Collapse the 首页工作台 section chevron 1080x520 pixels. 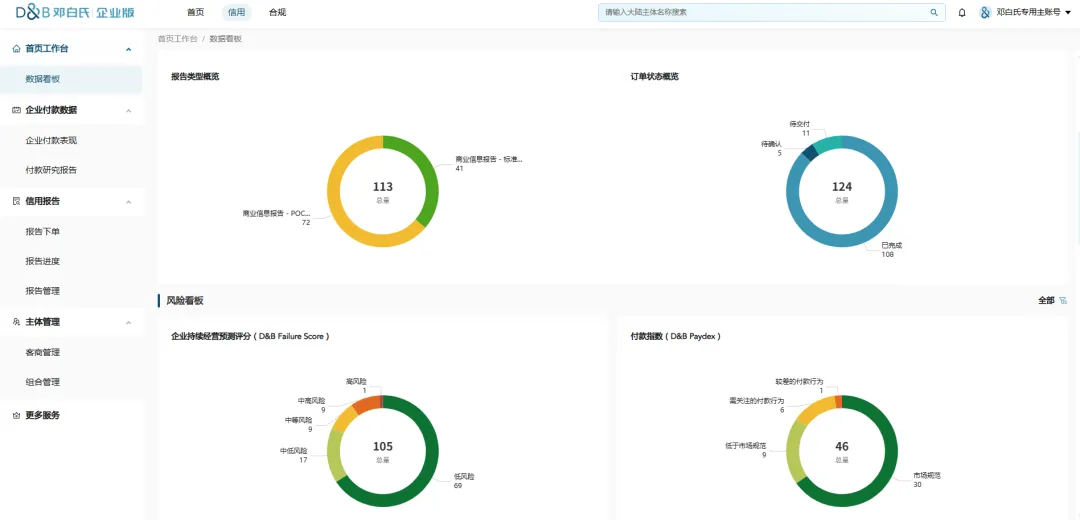tap(128, 49)
